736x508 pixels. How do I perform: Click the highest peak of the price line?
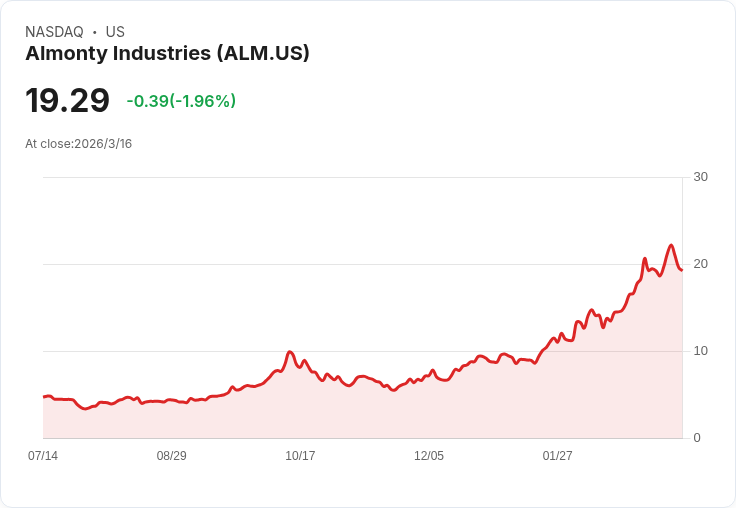click(x=671, y=246)
